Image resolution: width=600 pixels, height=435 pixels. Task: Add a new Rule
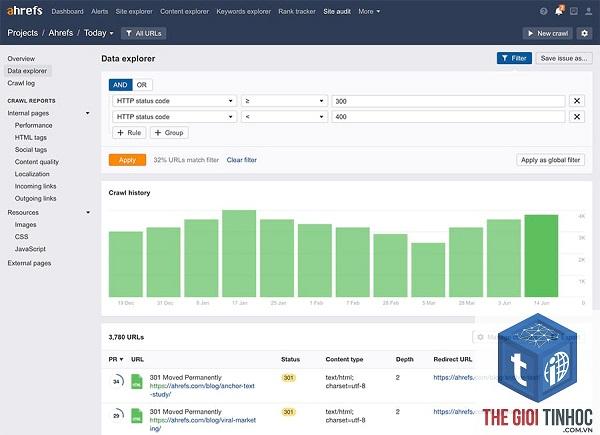coord(129,133)
